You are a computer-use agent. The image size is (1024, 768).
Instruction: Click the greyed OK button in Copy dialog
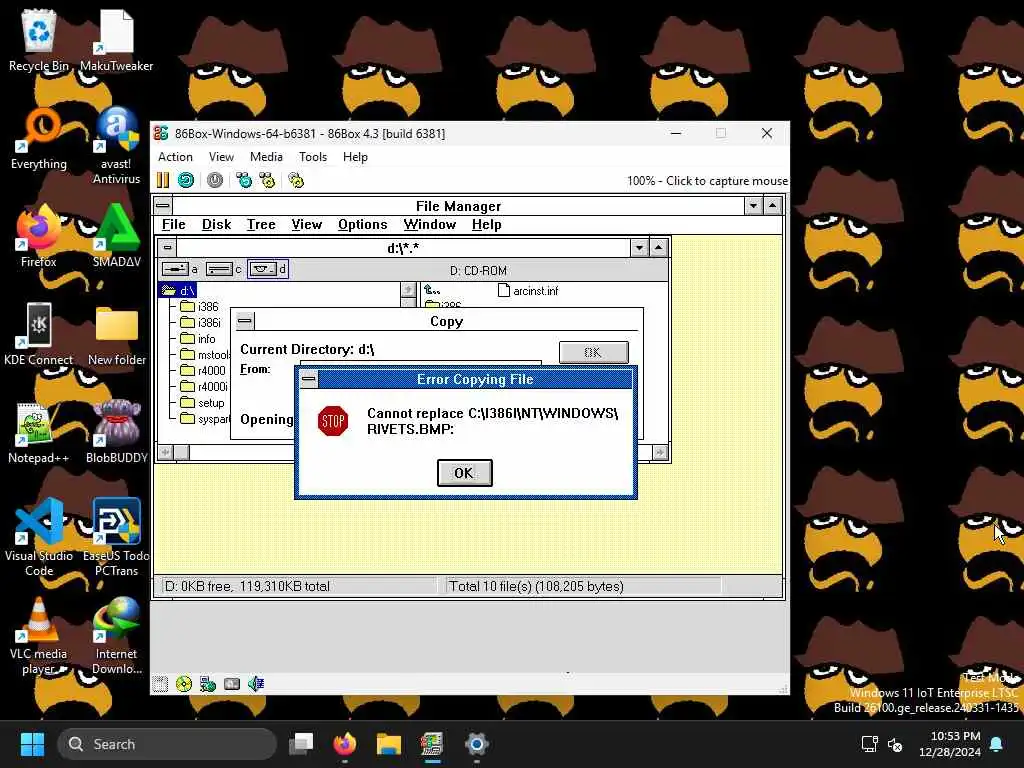594,352
